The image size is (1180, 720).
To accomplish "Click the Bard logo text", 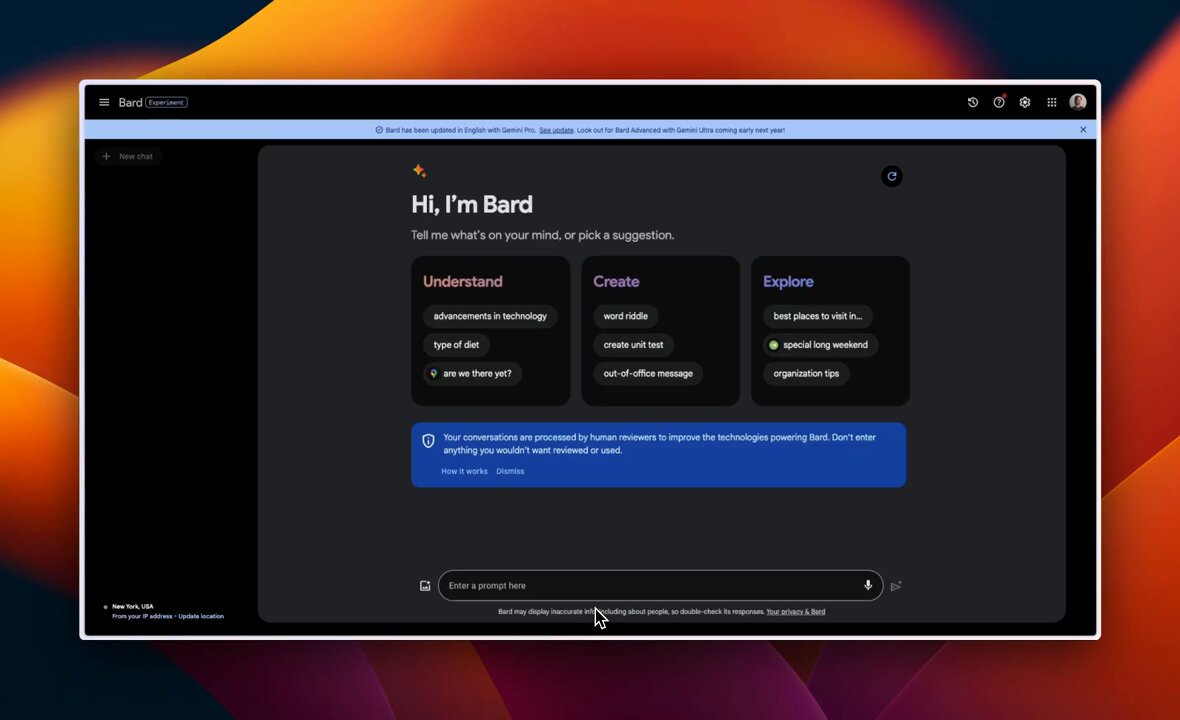I will click(130, 102).
